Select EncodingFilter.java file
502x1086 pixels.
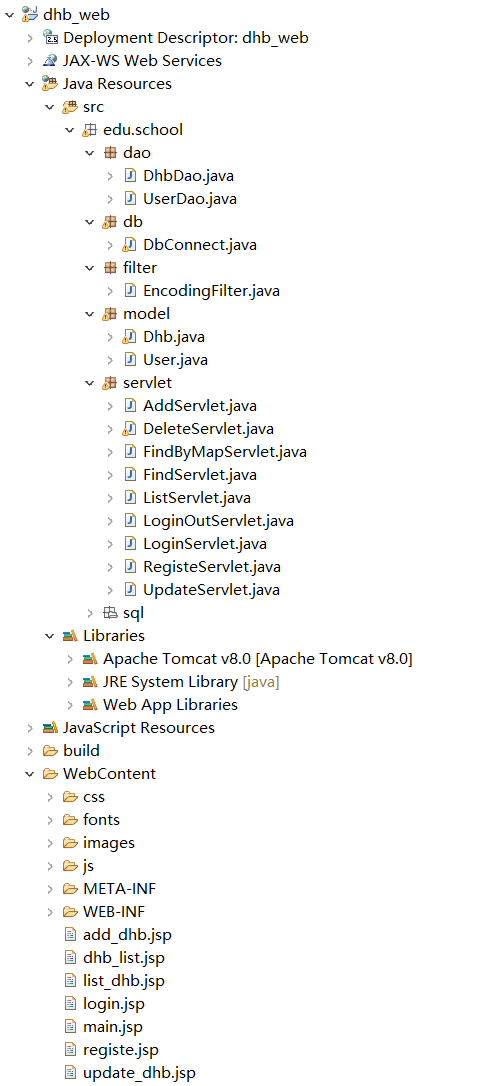tap(211, 290)
